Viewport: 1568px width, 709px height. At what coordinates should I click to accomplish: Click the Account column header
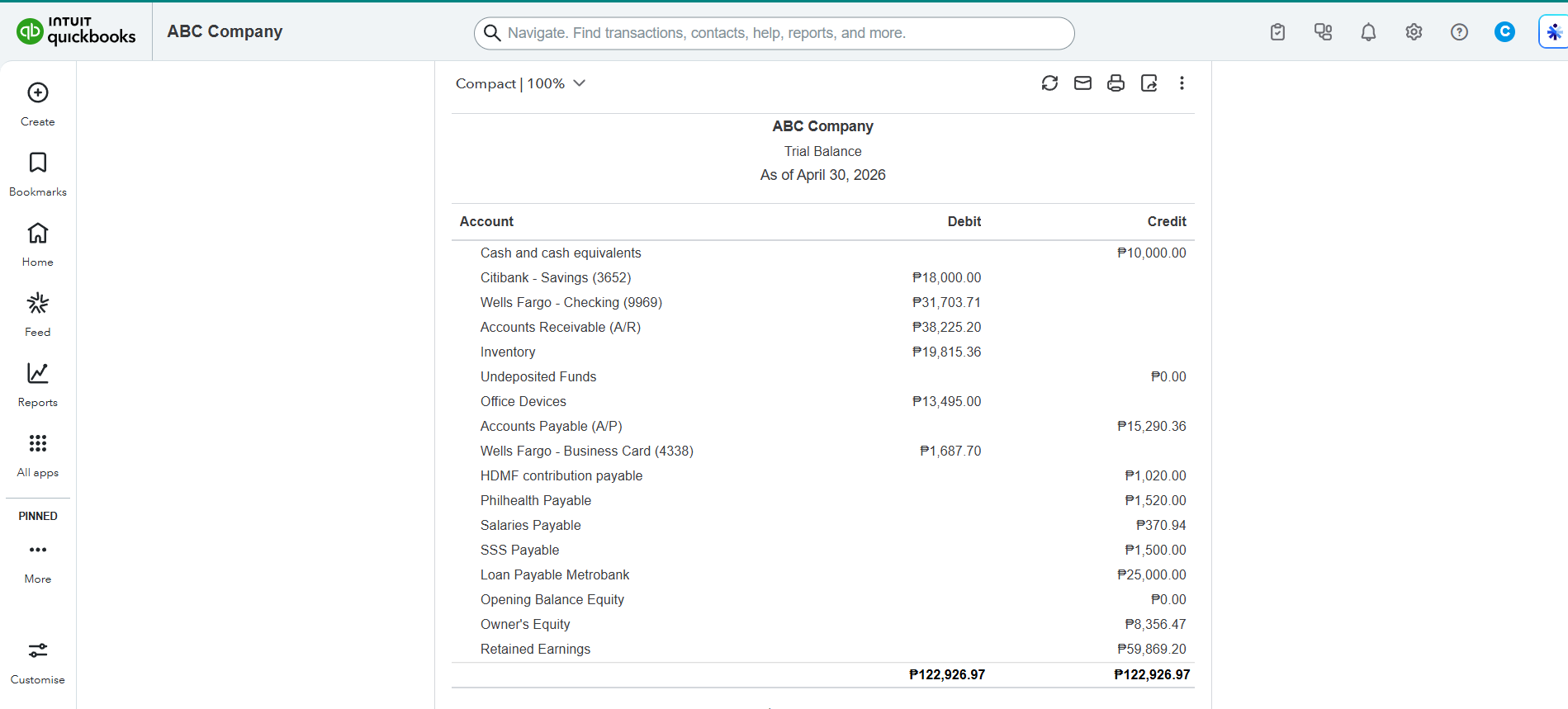point(486,221)
